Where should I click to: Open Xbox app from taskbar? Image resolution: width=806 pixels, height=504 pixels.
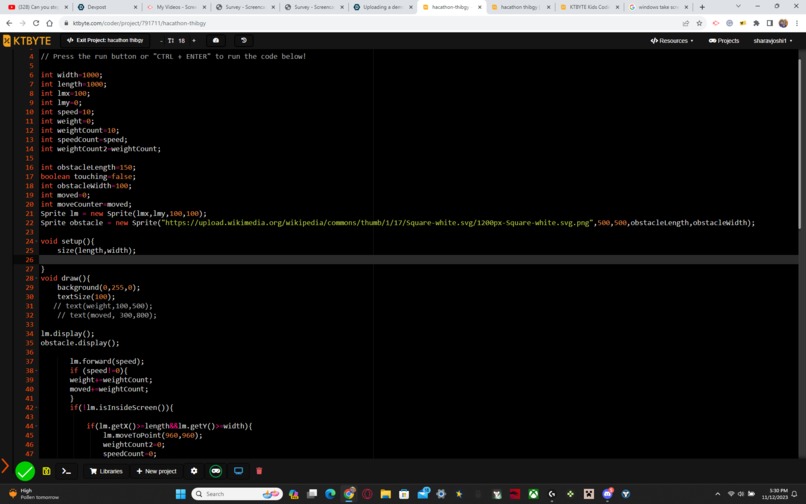point(534,494)
